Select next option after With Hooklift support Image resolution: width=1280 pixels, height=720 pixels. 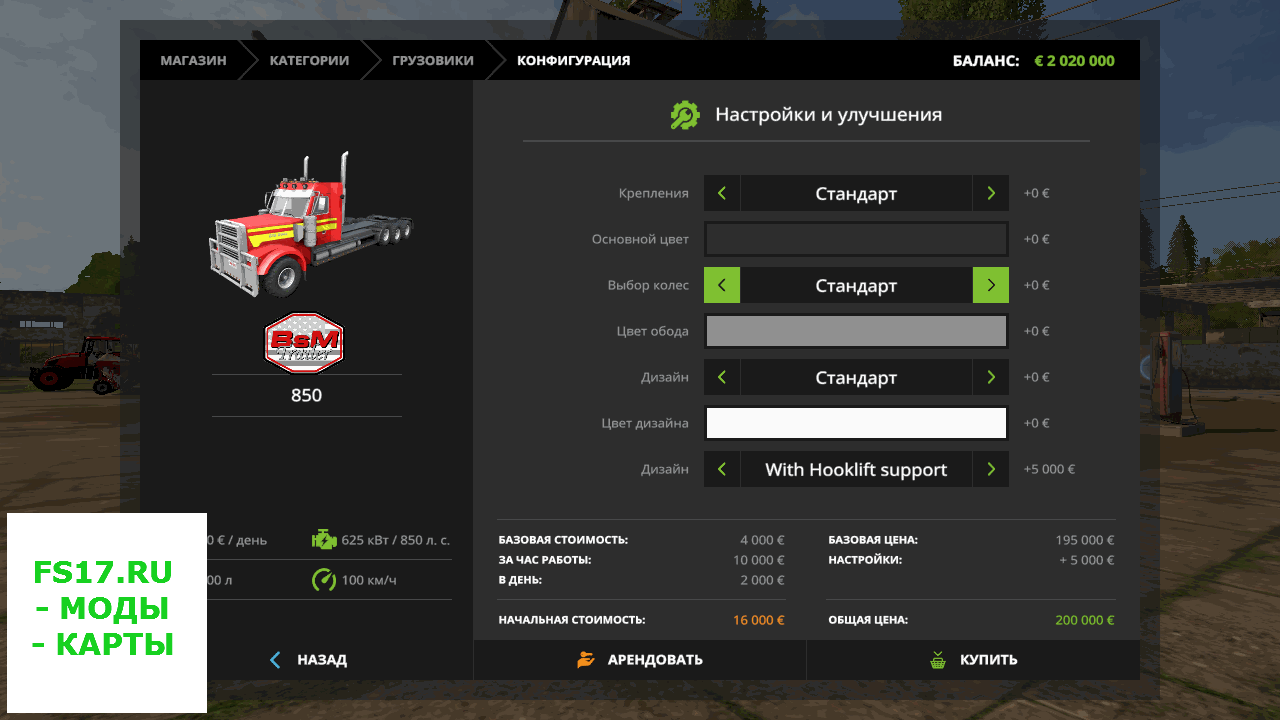(991, 469)
